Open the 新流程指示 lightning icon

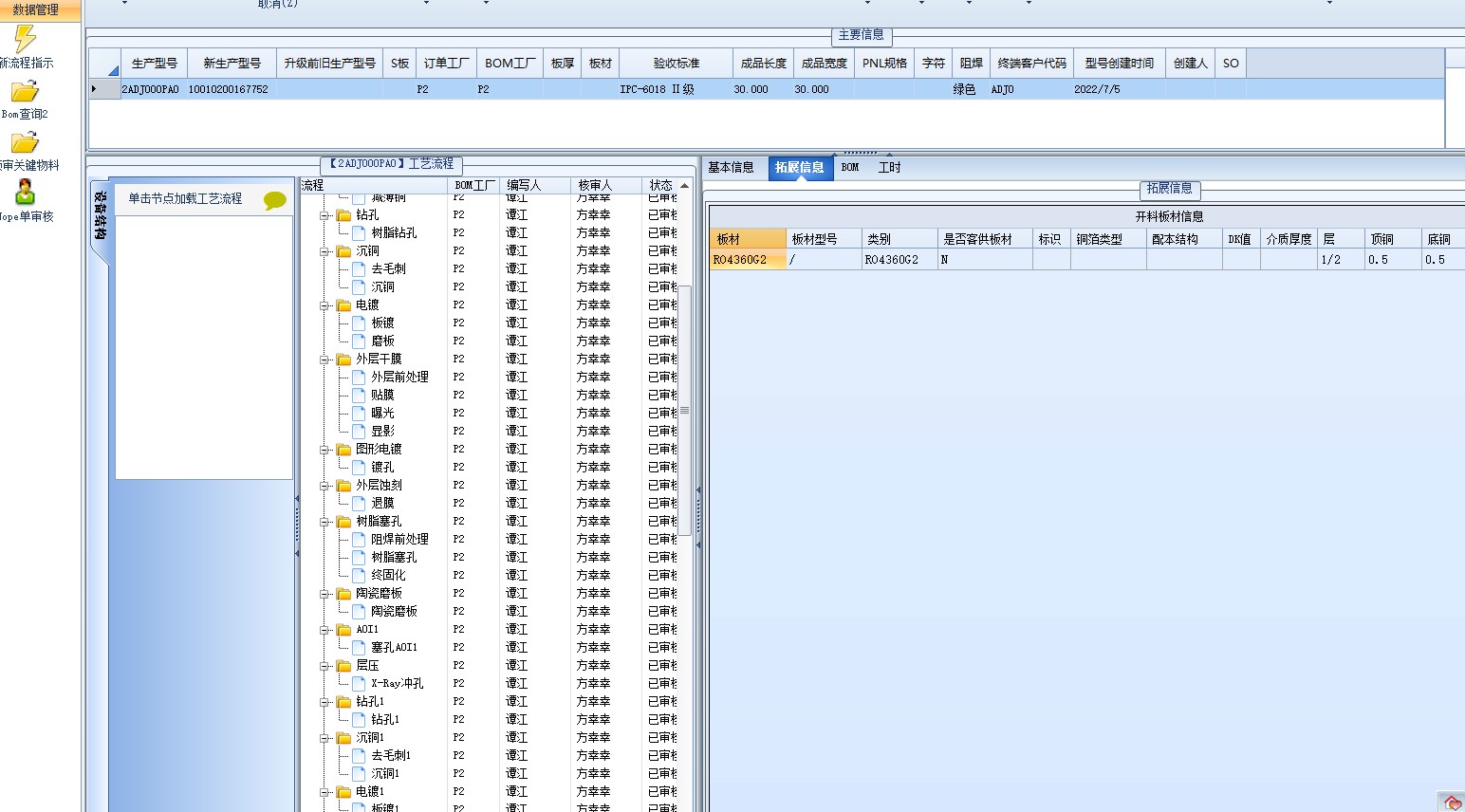tap(25, 39)
